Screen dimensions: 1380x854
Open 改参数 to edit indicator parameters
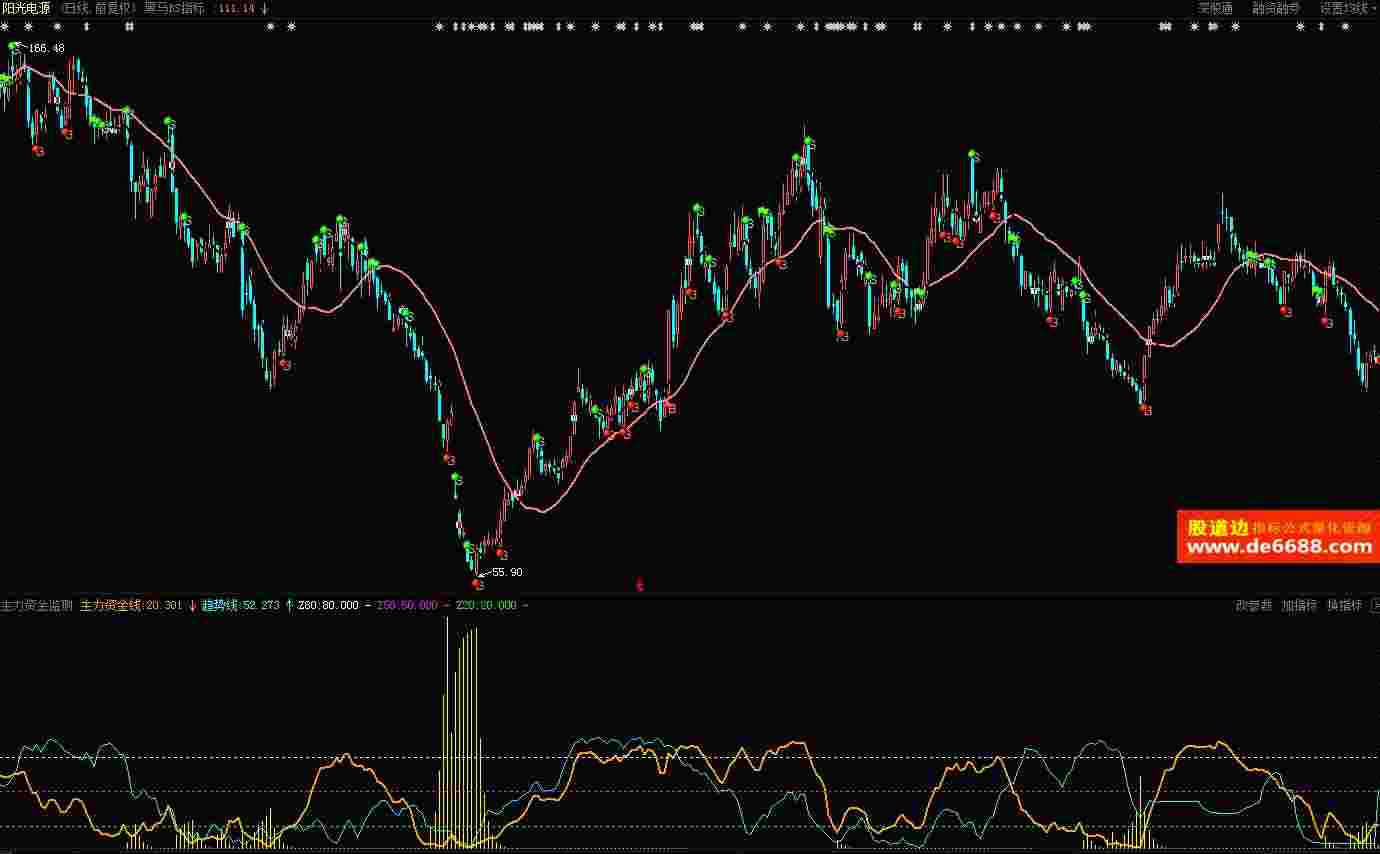pos(1254,605)
